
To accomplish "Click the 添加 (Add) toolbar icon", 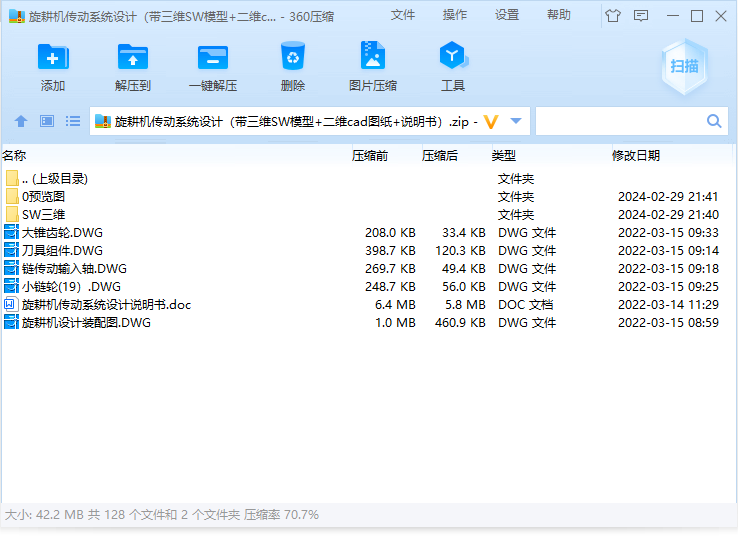I will click(53, 57).
